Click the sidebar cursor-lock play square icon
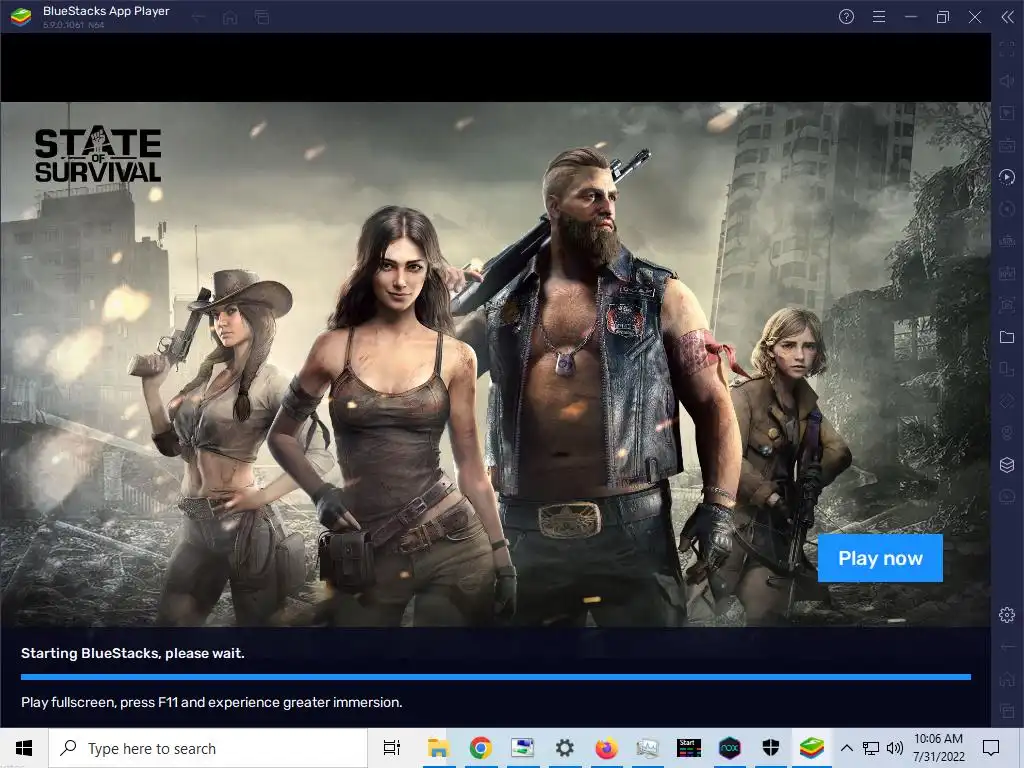This screenshot has height=768, width=1024. pyautogui.click(x=1006, y=113)
